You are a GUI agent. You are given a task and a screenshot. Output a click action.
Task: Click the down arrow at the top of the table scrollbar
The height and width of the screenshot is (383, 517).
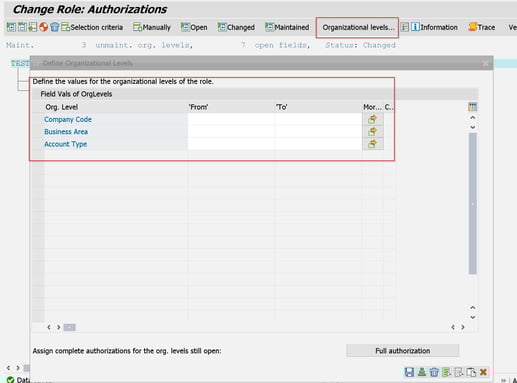472,127
